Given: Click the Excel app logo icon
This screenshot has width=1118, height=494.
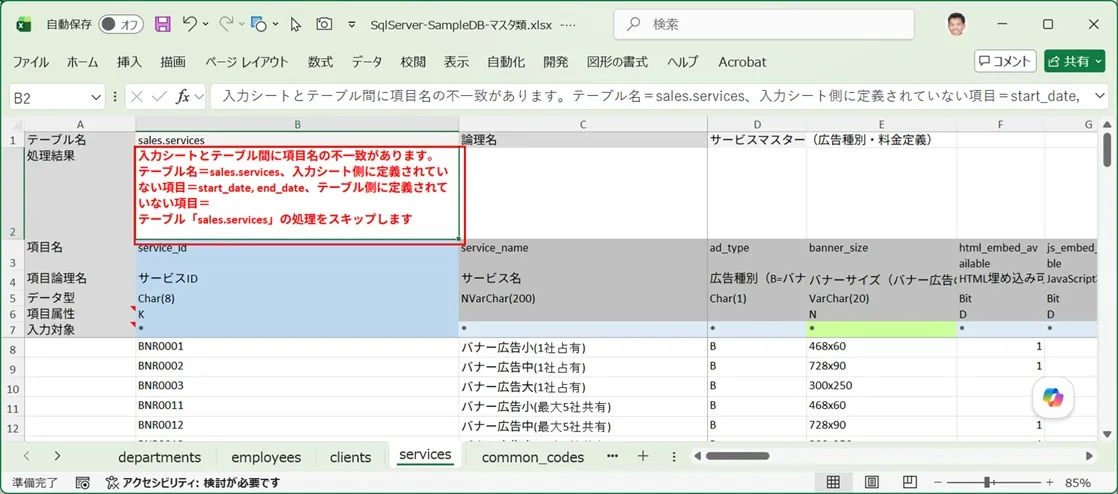Looking at the screenshot, I should (24, 24).
